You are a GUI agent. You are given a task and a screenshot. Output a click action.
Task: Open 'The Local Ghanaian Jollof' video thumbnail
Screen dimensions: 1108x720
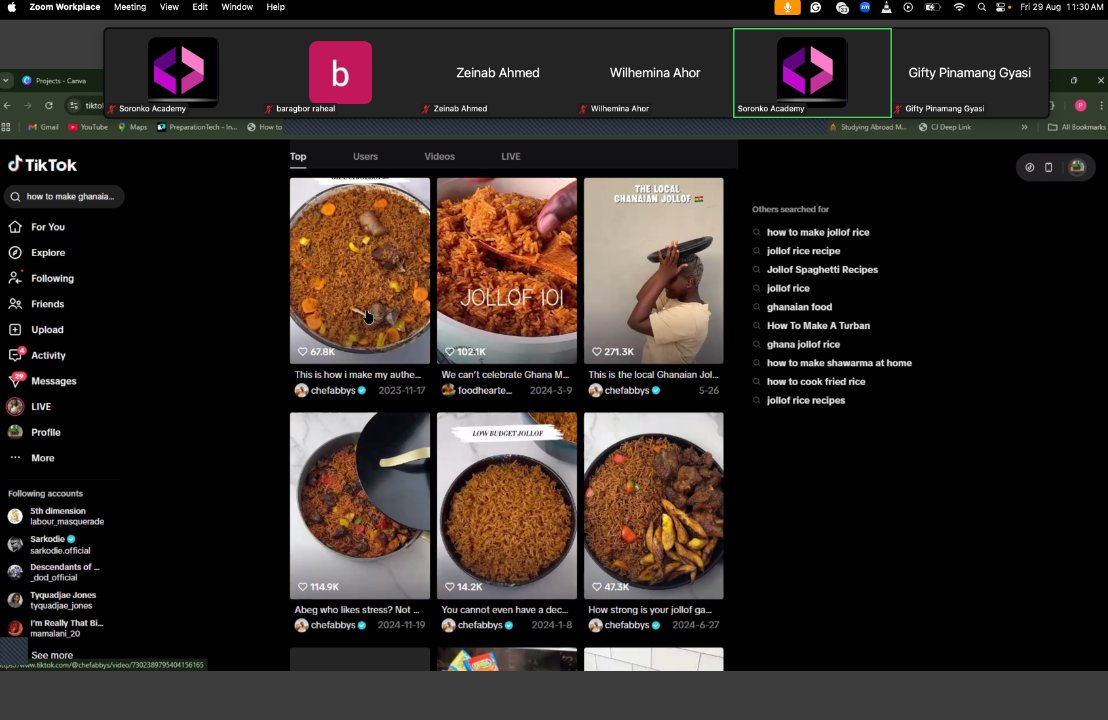[x=654, y=271]
